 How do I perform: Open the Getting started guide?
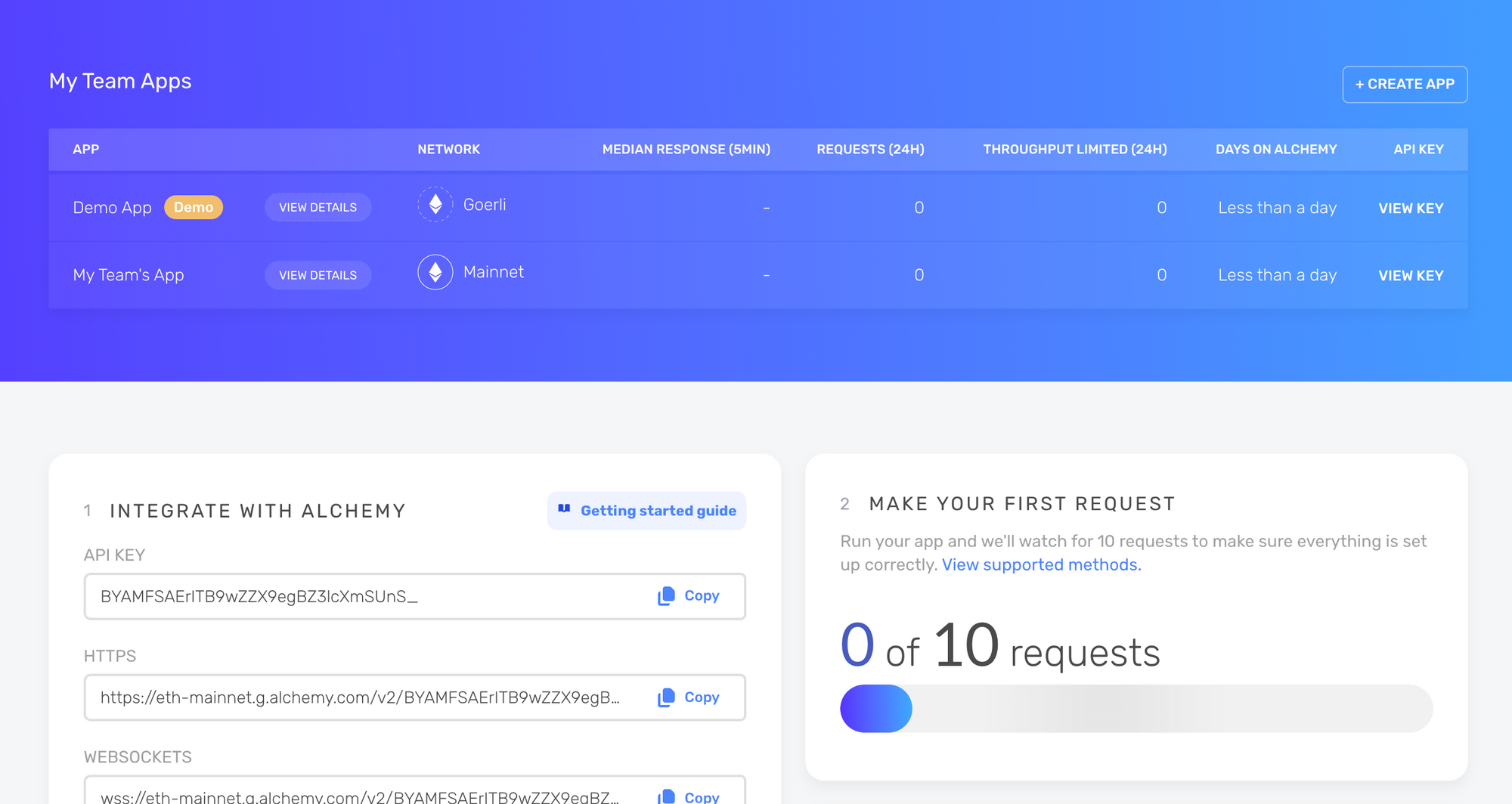point(646,511)
